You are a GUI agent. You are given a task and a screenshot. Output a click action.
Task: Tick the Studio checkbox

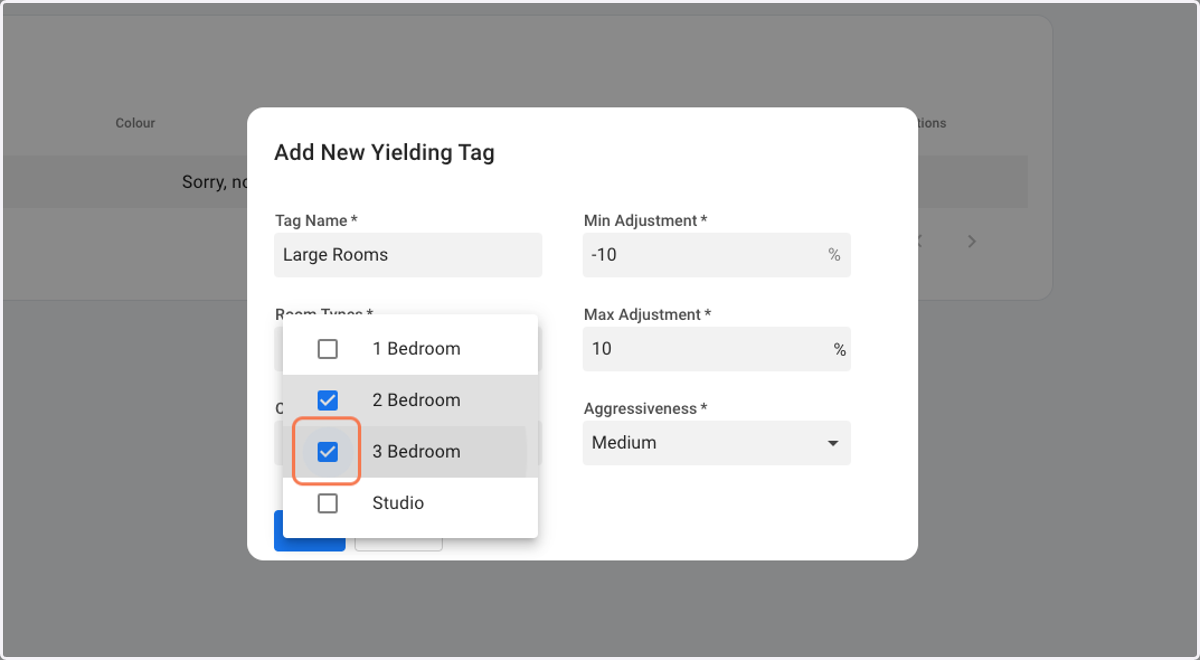tap(327, 503)
